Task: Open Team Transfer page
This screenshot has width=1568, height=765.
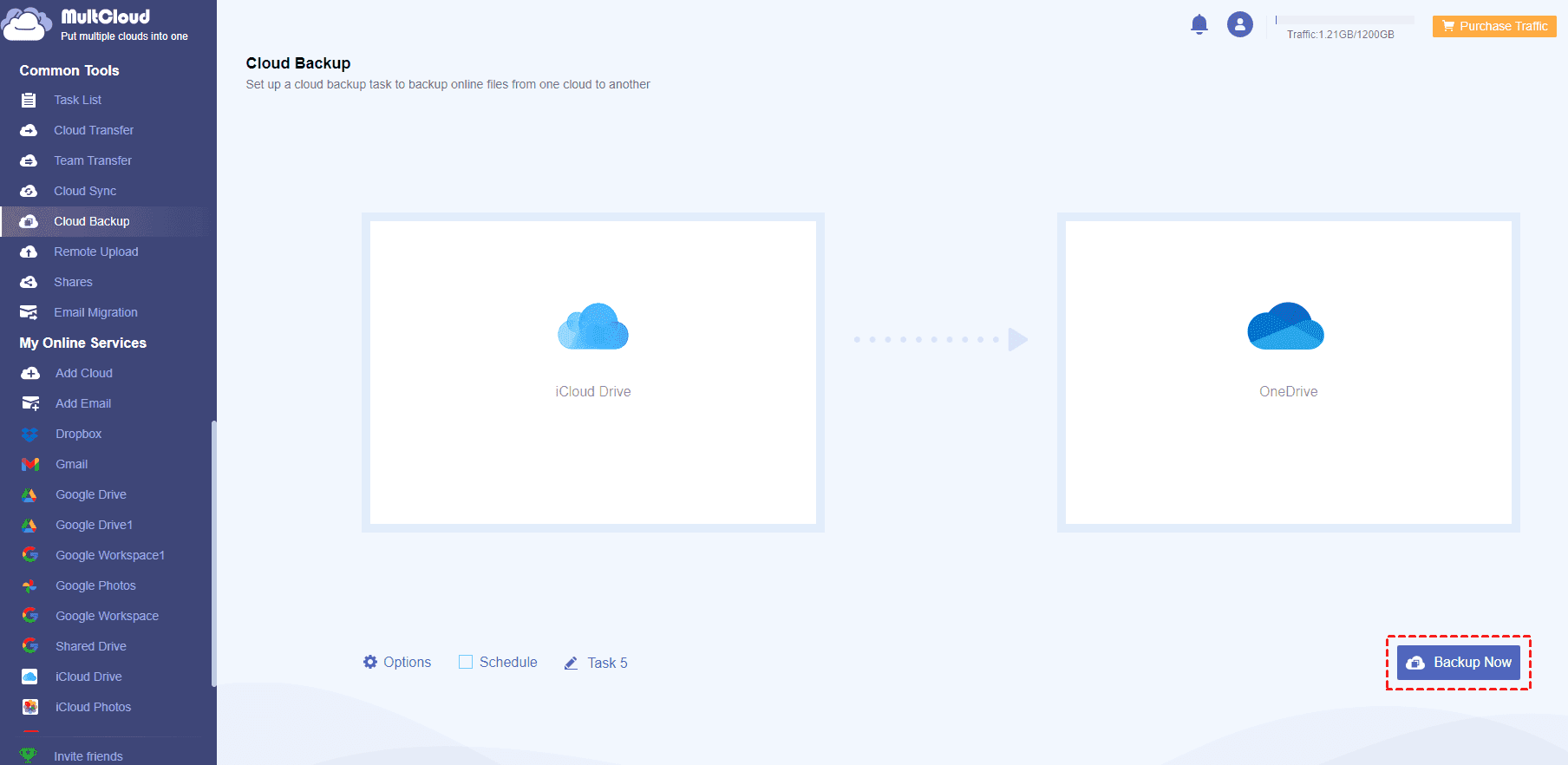Action: click(93, 160)
